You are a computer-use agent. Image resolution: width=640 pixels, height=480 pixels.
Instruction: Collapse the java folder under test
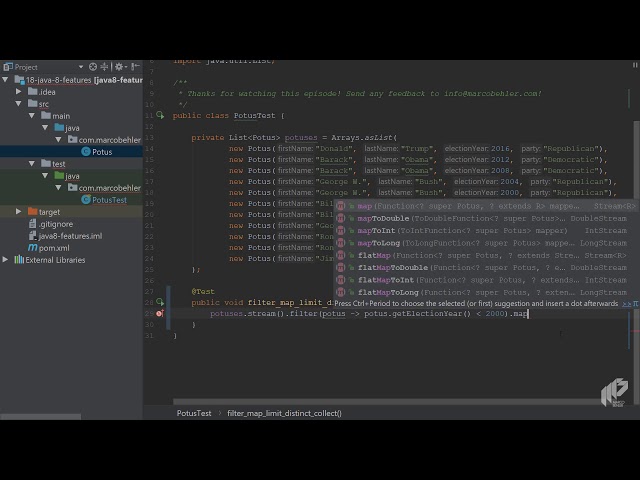pyautogui.click(x=45, y=176)
